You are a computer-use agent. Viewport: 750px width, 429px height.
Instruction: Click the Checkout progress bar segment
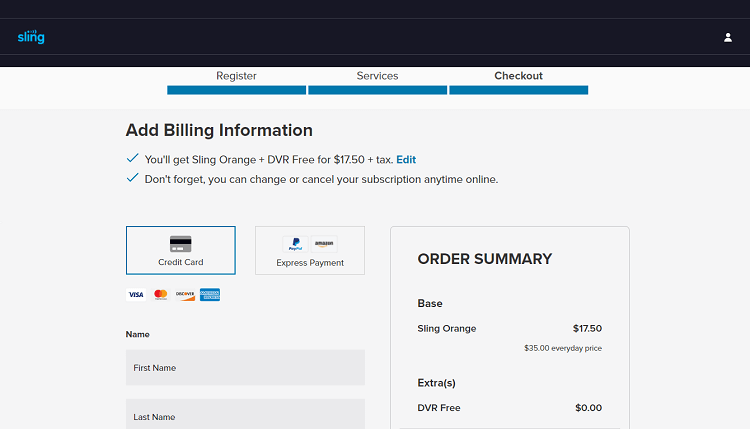click(518, 90)
